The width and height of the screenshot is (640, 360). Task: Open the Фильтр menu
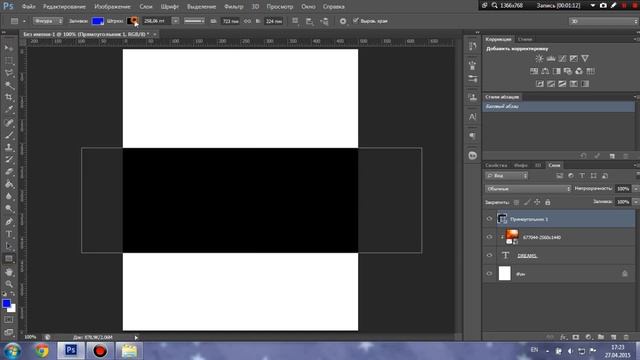[233, 7]
